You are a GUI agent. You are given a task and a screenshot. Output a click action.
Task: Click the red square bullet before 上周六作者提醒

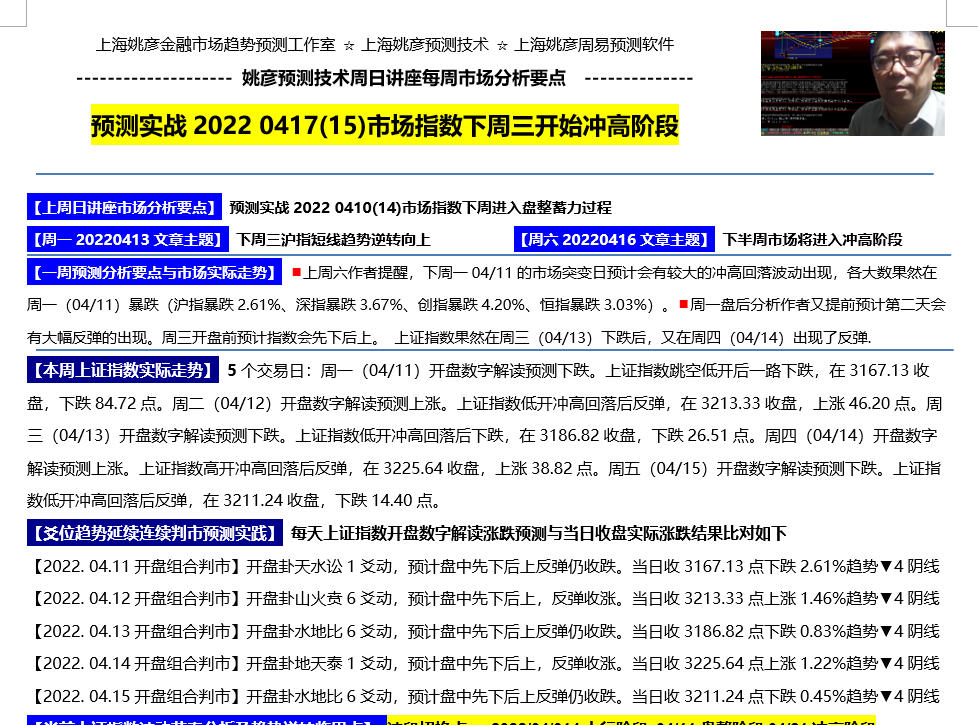pyautogui.click(x=296, y=272)
